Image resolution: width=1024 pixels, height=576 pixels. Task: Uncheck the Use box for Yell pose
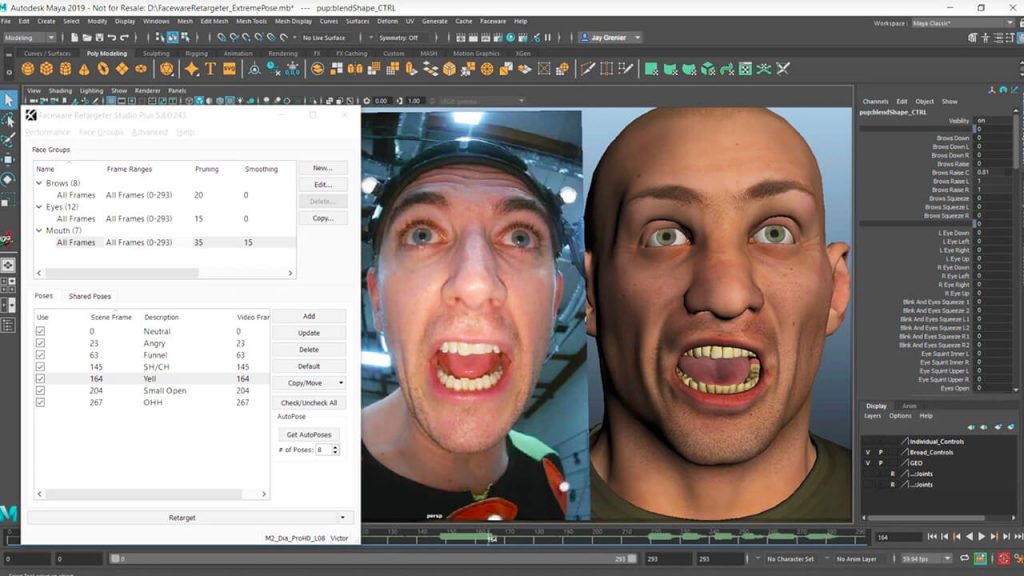click(40, 379)
